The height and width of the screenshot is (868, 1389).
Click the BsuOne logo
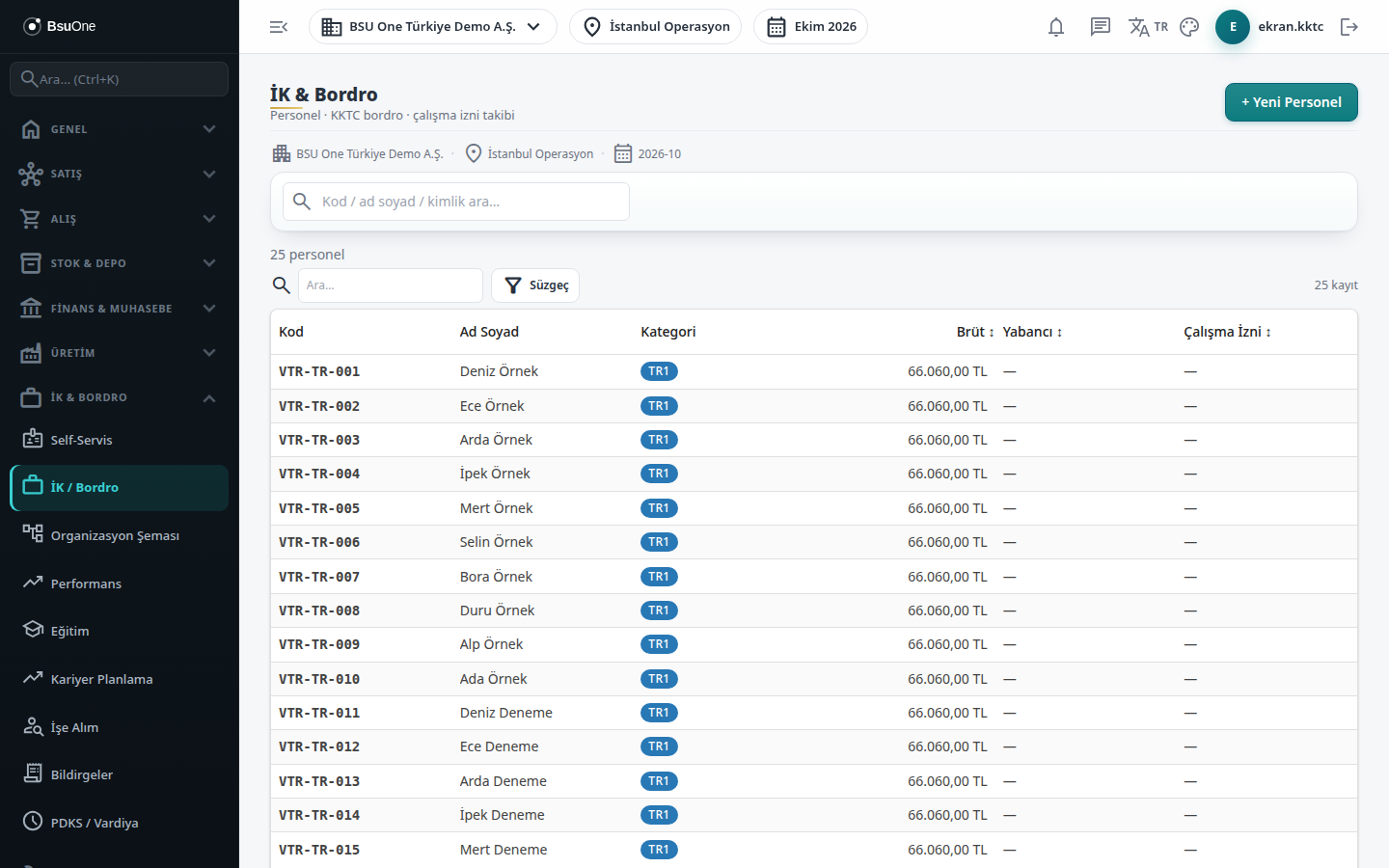(x=60, y=26)
